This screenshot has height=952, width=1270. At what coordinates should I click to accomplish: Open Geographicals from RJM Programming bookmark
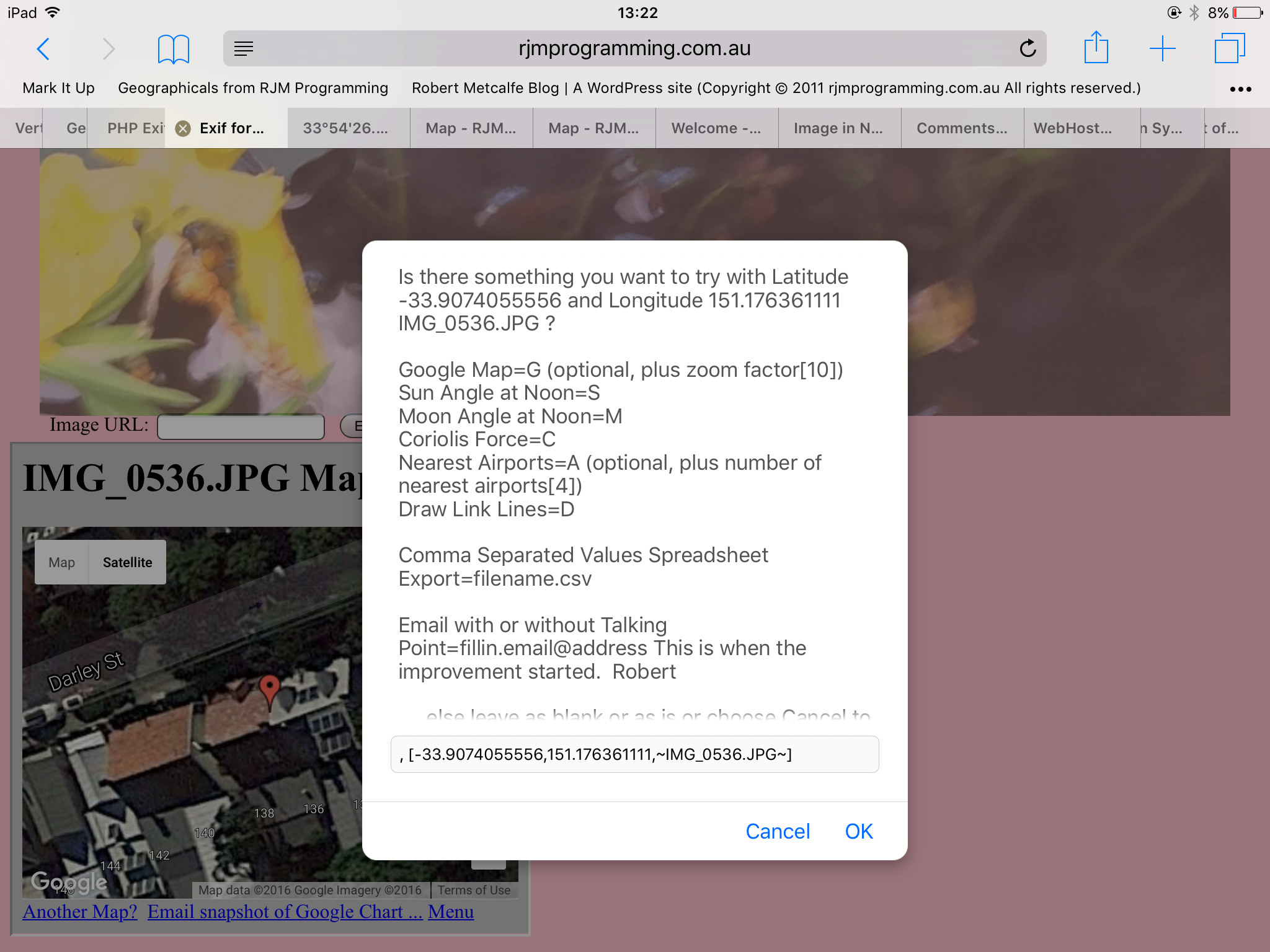(x=253, y=88)
